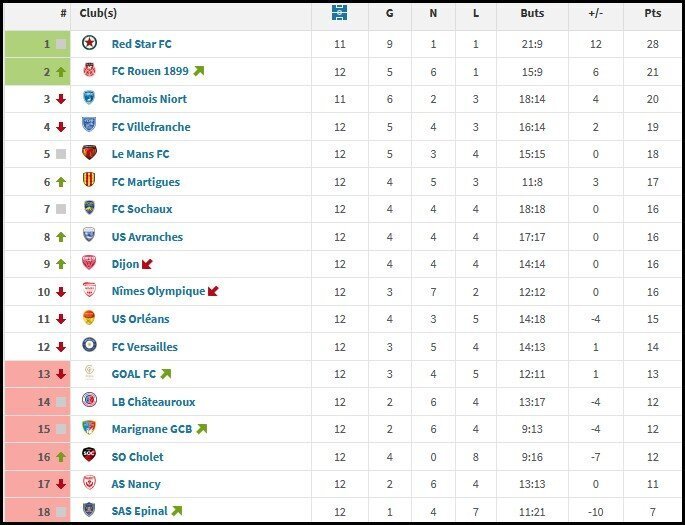The width and height of the screenshot is (685, 525).
Task: Click the Chamois Niort club crest
Action: (90, 99)
